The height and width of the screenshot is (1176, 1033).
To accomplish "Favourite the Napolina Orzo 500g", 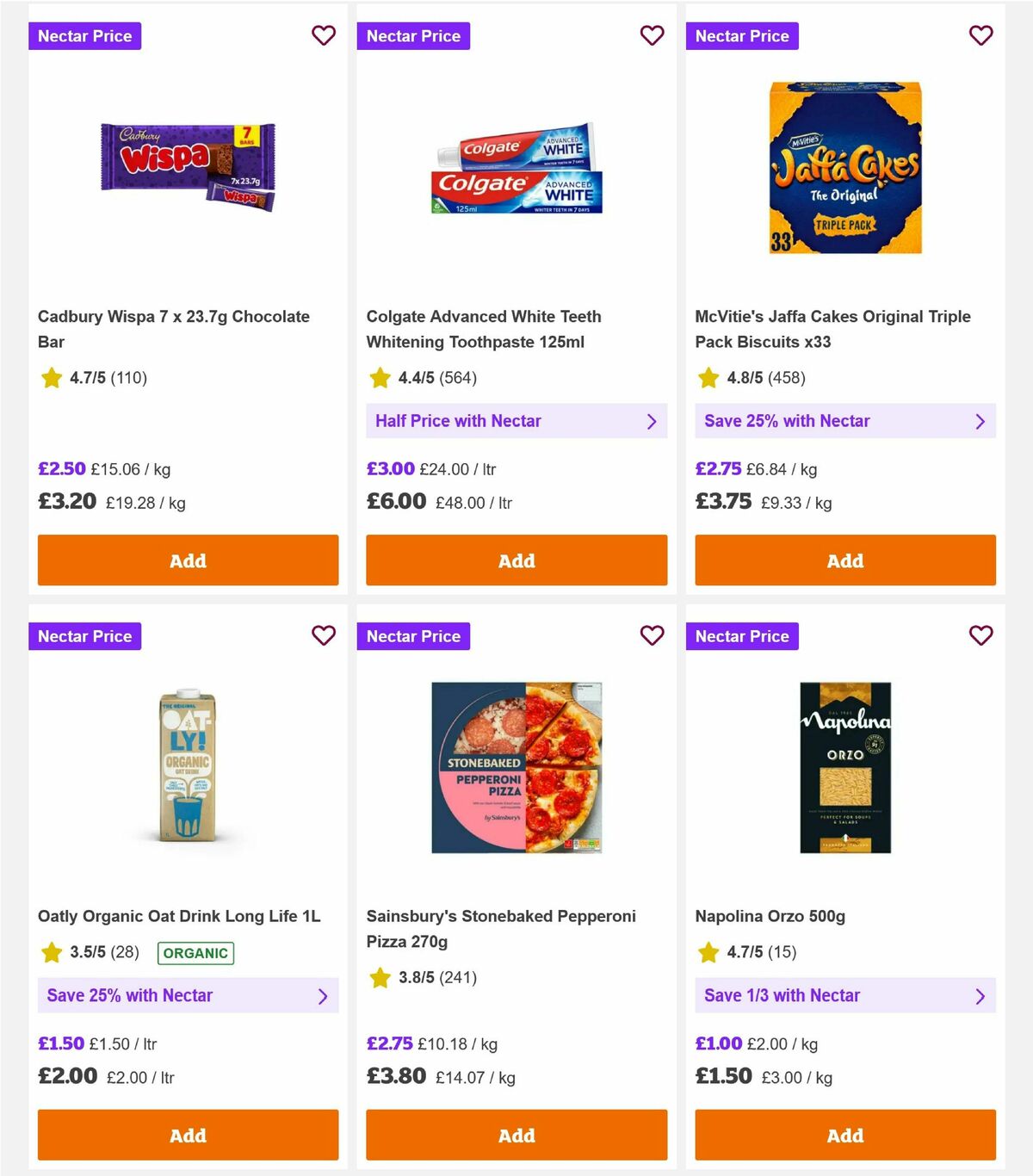I will pyautogui.click(x=980, y=635).
